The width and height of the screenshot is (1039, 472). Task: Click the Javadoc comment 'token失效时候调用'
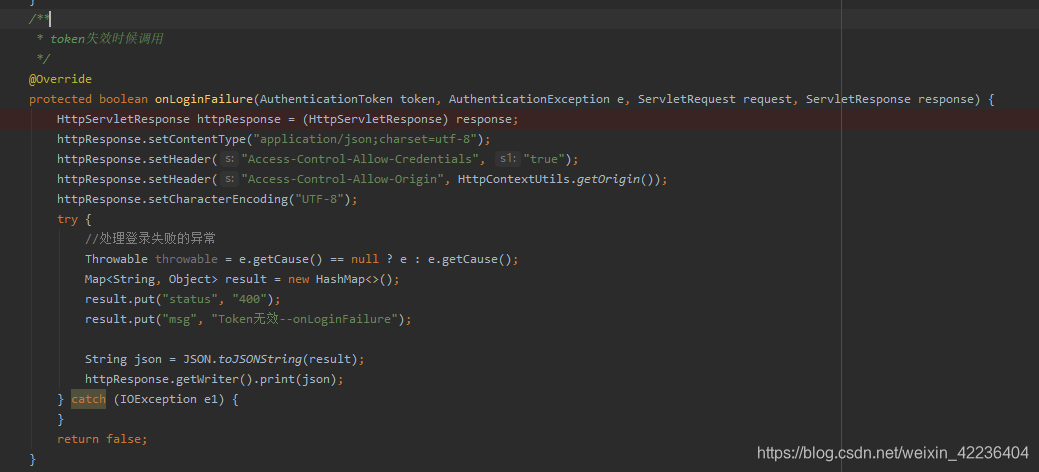106,39
